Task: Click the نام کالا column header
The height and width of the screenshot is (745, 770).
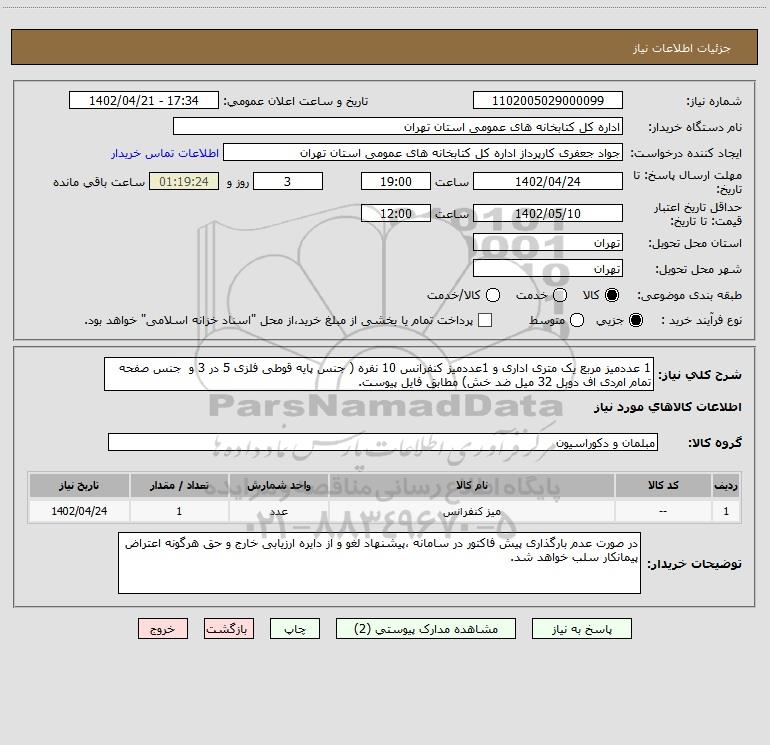Action: [x=471, y=486]
